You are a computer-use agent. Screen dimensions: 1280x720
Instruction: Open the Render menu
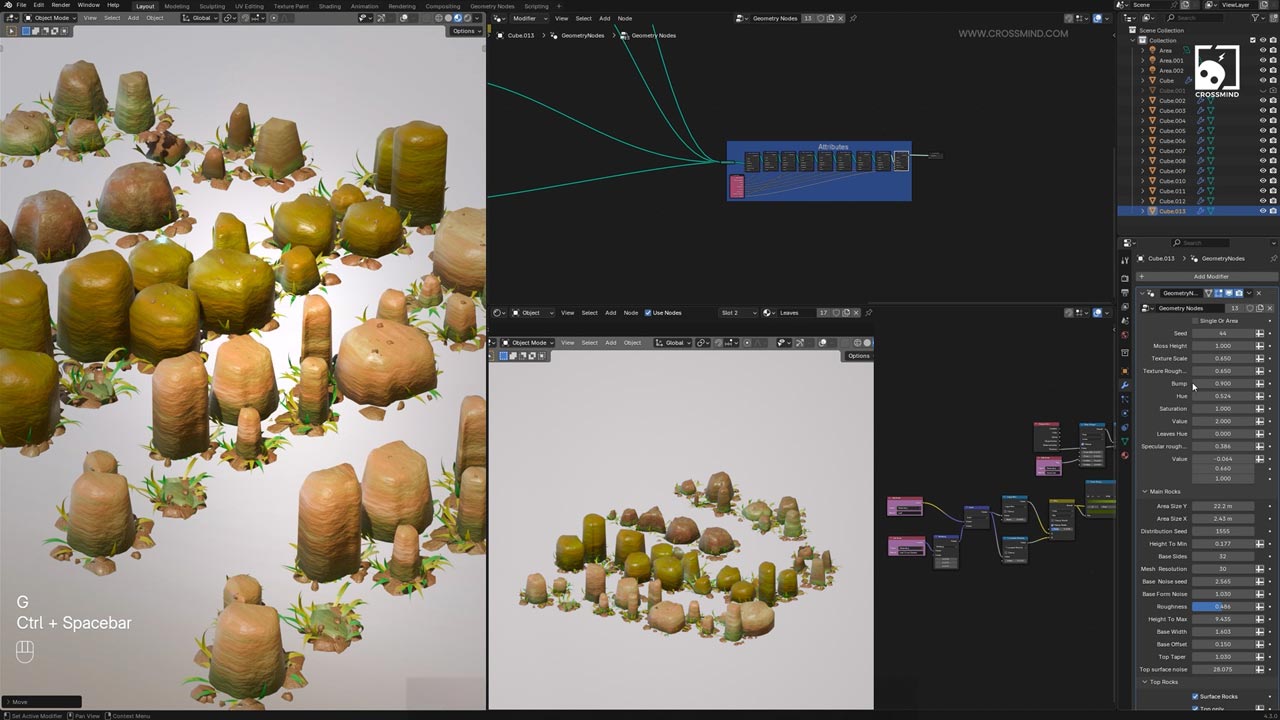pos(61,5)
